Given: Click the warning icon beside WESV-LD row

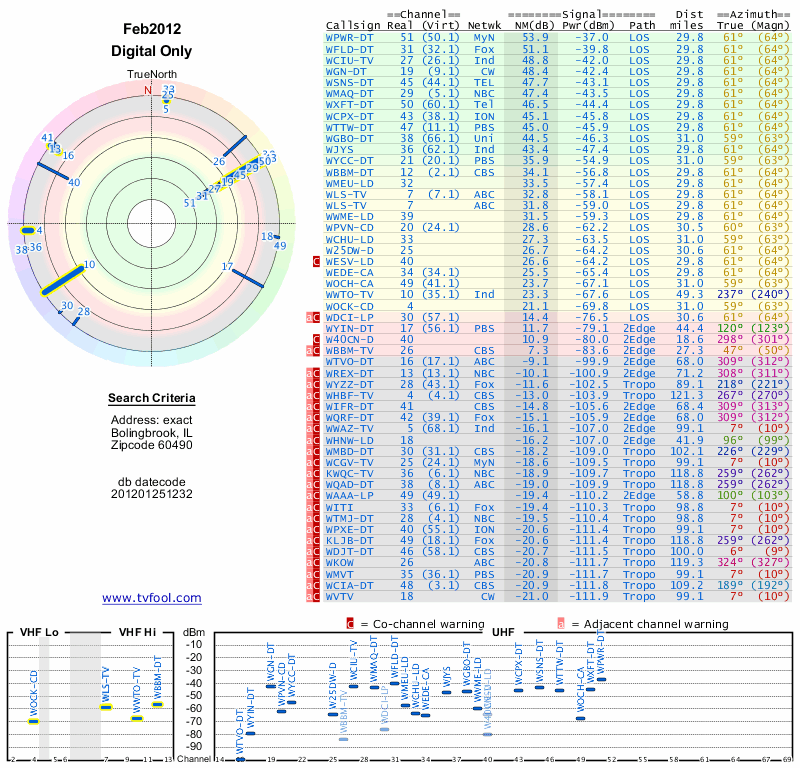Looking at the screenshot, I should (x=317, y=262).
